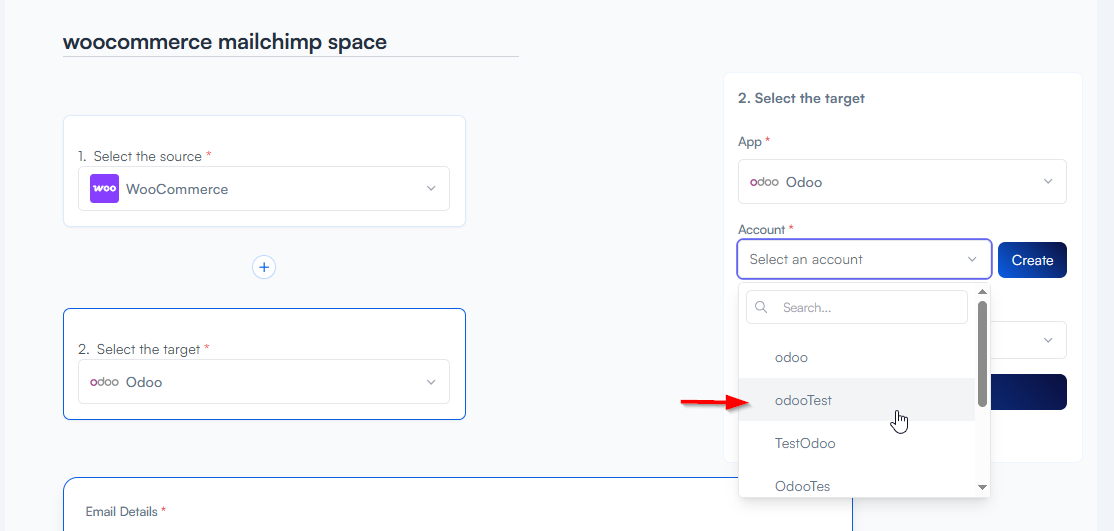
Task: Select the 'OdooTes' account entry
Action: pyautogui.click(x=802, y=486)
